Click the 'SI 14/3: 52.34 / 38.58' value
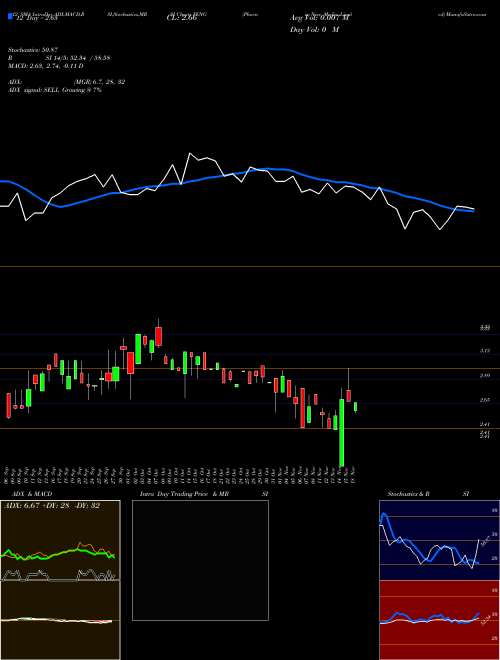 coord(79,58)
